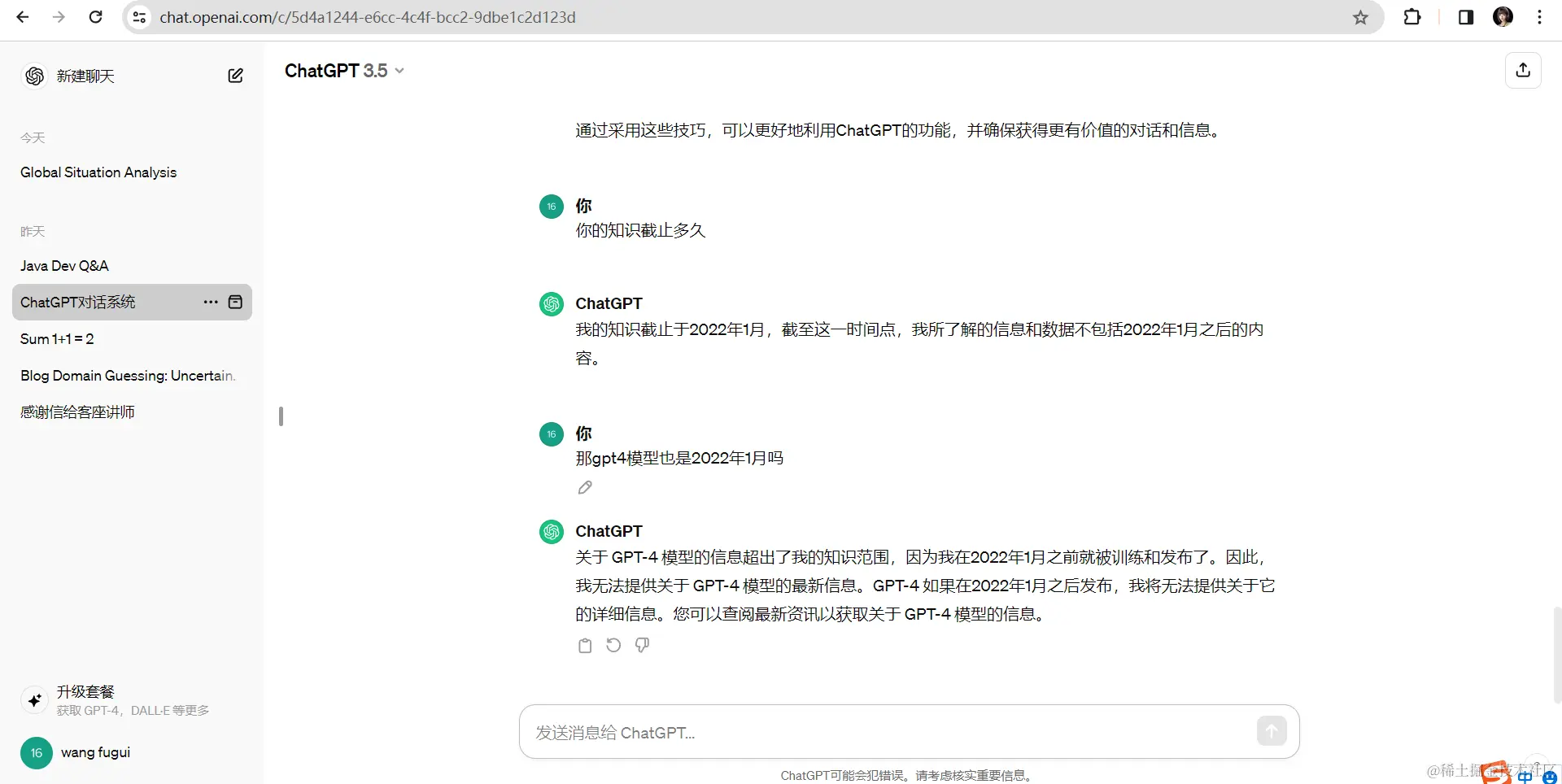Click the conversation scrollbar thumb on right
Image resolution: width=1562 pixels, height=784 pixels.
point(1556,654)
